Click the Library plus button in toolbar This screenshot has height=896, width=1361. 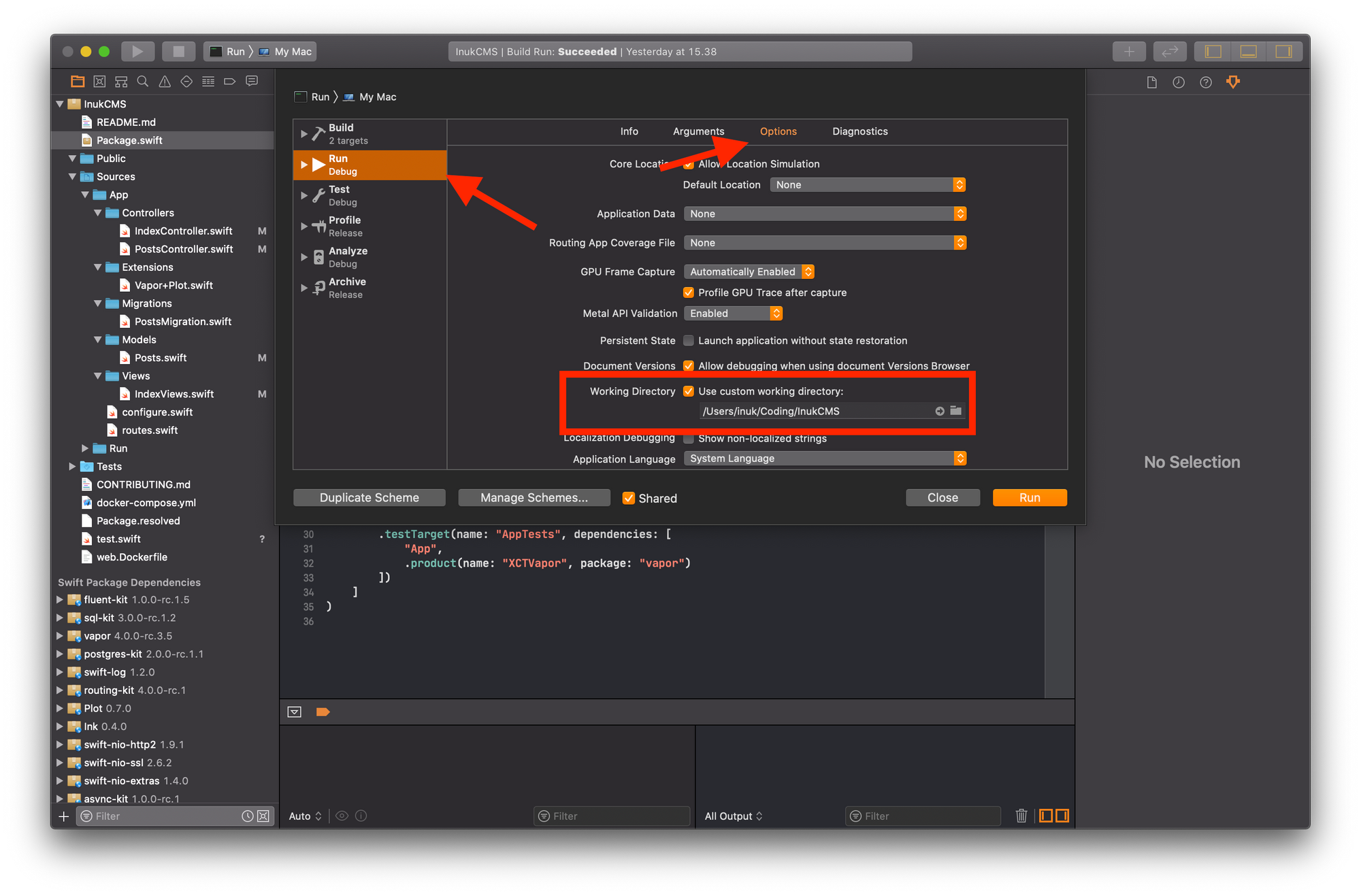point(1129,52)
